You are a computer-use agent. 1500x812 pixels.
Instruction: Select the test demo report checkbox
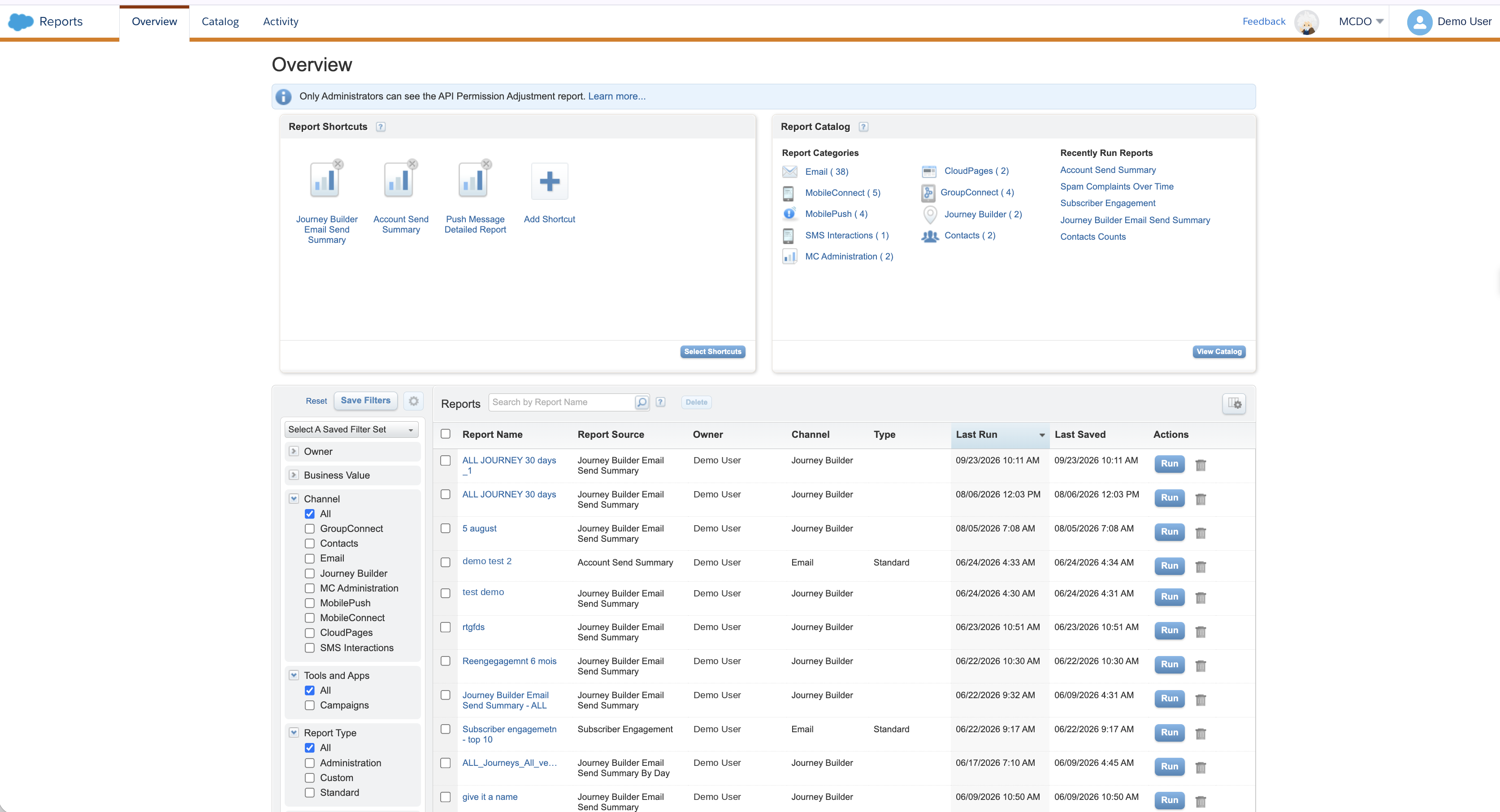click(446, 593)
